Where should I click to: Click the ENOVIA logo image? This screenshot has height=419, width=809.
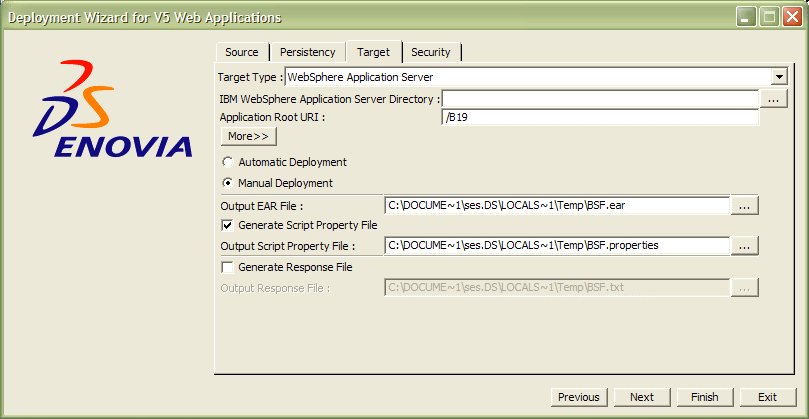[x=112, y=112]
